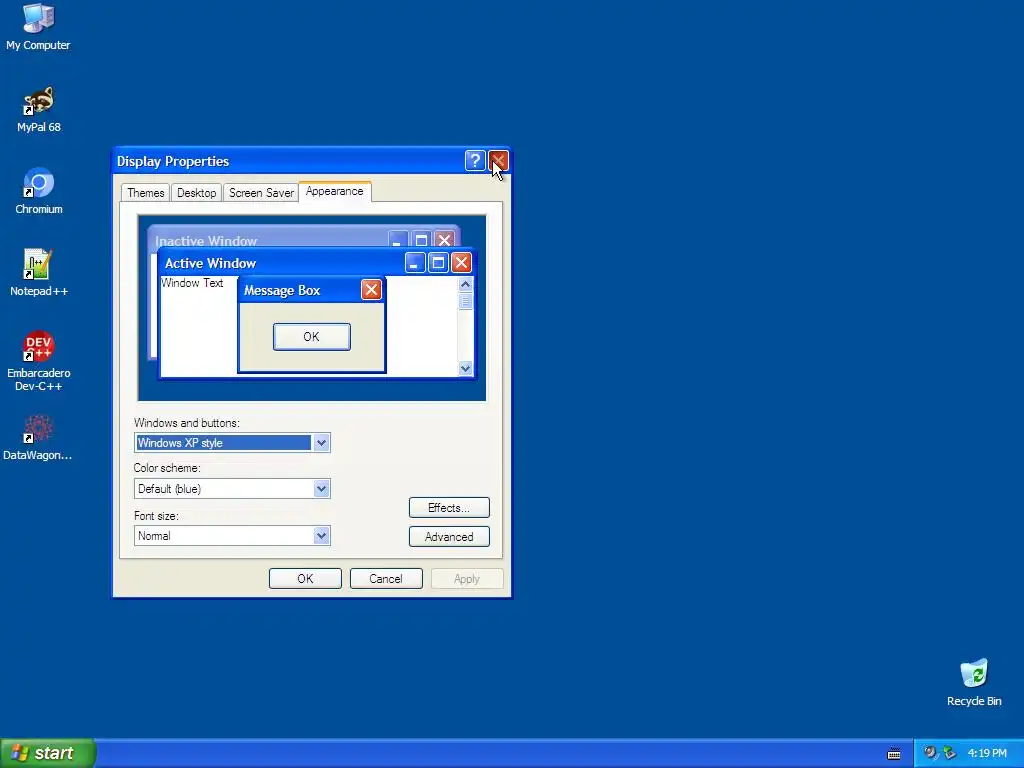Select the Embarcadero Dev-C++ desktop shortcut

pos(39,361)
